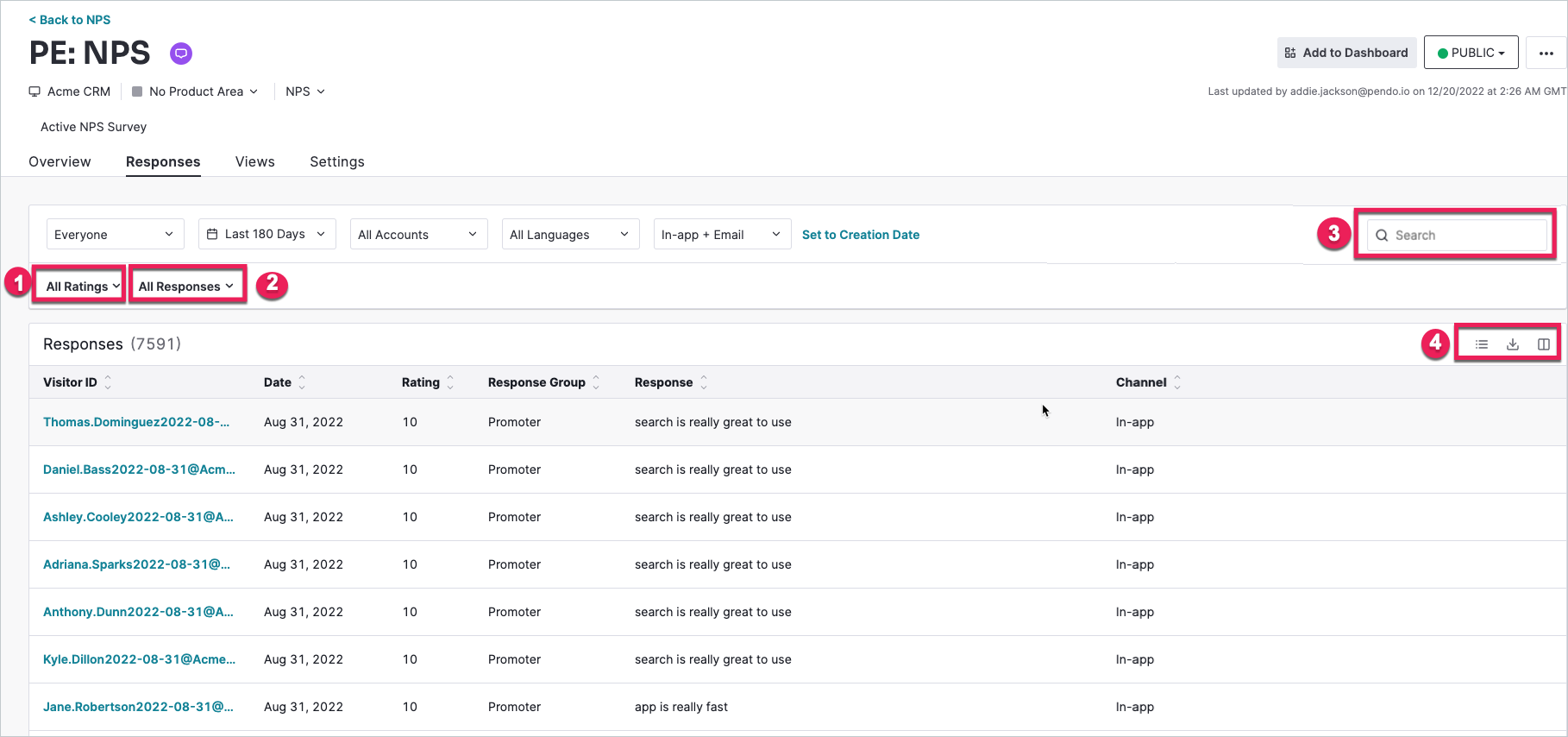This screenshot has height=737, width=1568.
Task: Click the Promoter cell in Kyle.Dillon row
Action: pyautogui.click(x=514, y=659)
